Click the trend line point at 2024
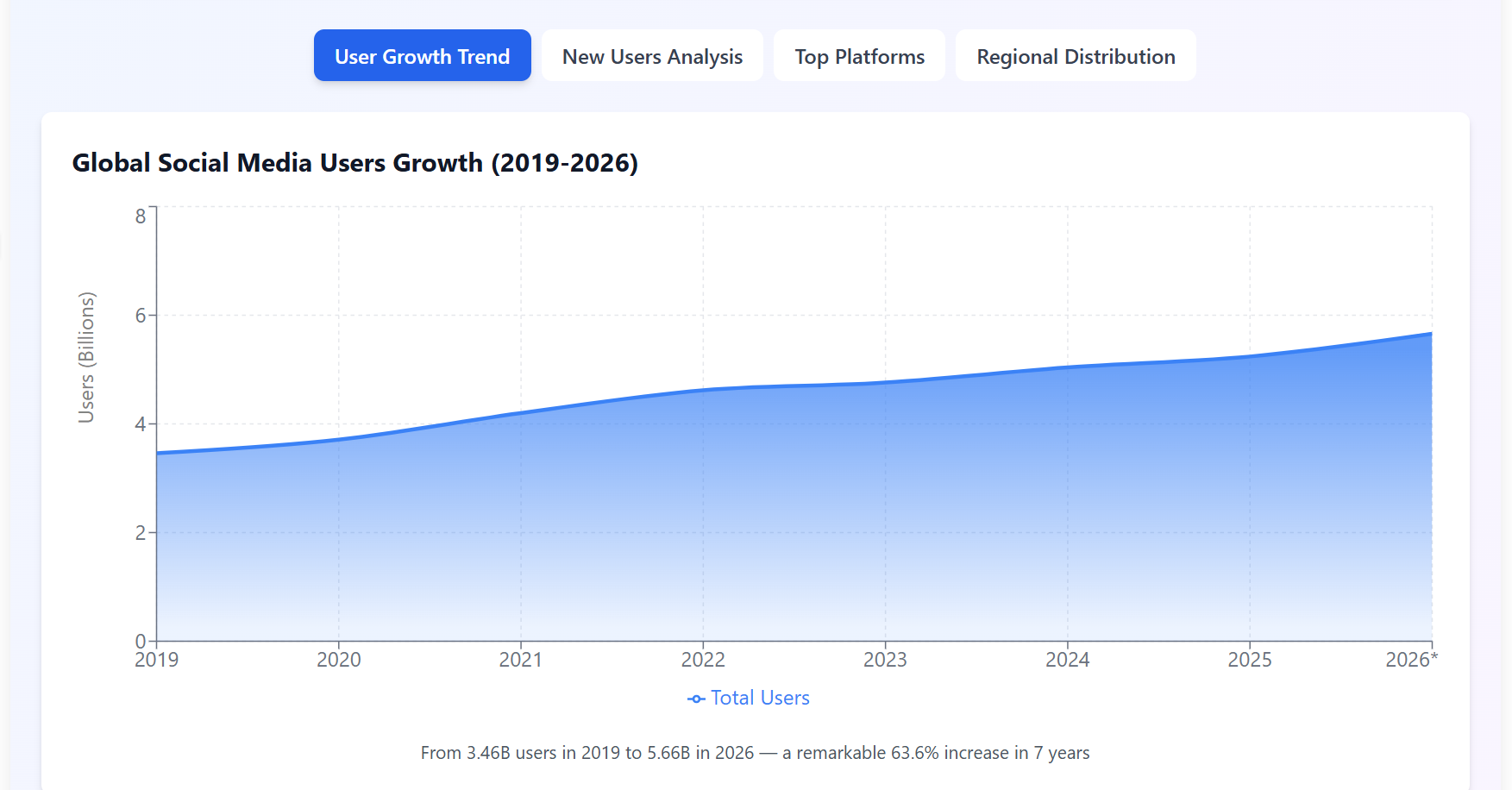 pyautogui.click(x=1068, y=367)
